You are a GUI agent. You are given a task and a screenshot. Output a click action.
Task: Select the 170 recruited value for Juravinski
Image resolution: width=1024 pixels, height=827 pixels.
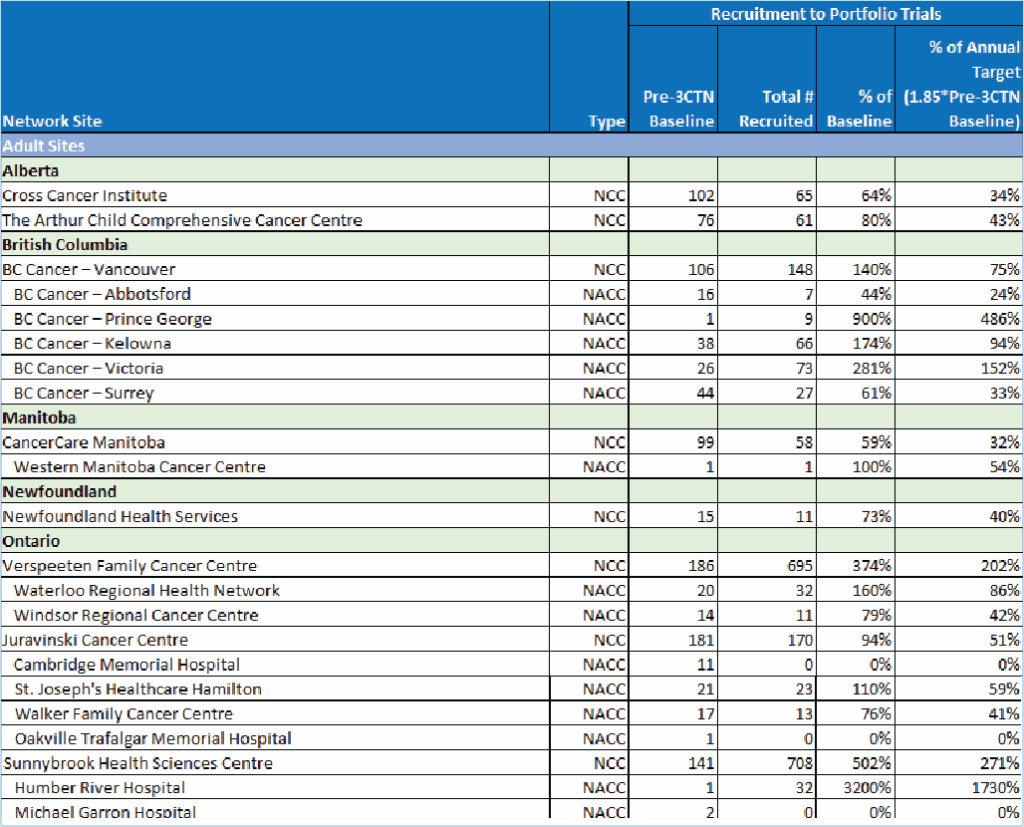click(800, 640)
